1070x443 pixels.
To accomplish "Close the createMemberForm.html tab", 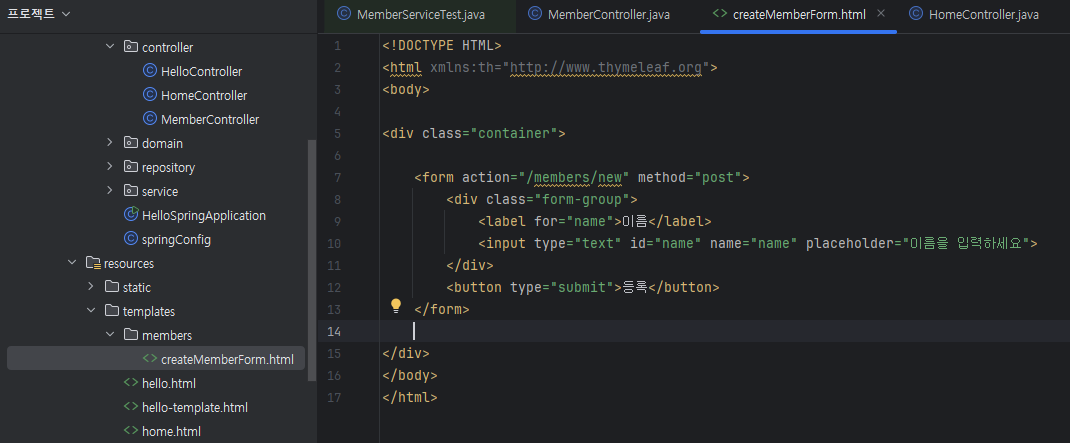I will tap(881, 14).
